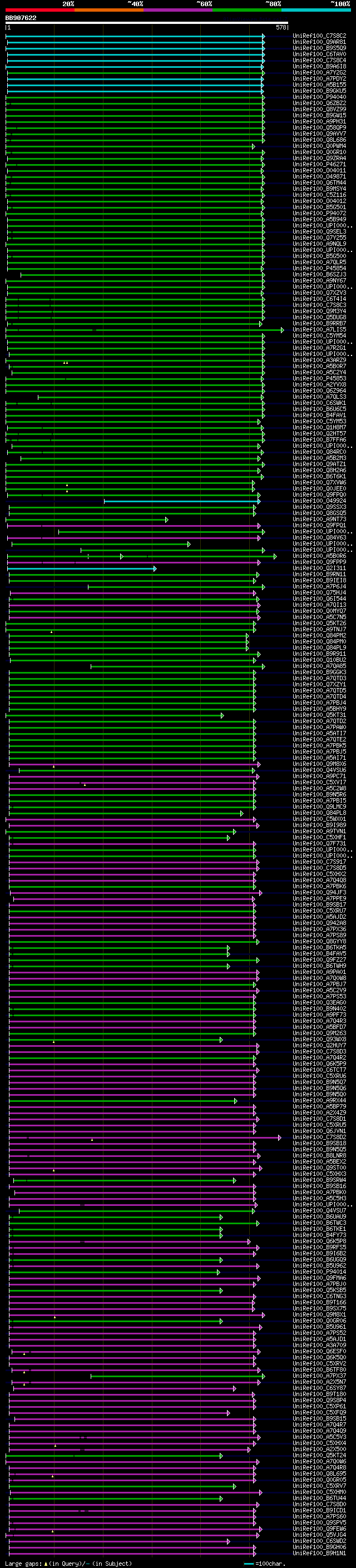
Task: Select hit label UniRef100_P94040
Action: (x=319, y=97)
